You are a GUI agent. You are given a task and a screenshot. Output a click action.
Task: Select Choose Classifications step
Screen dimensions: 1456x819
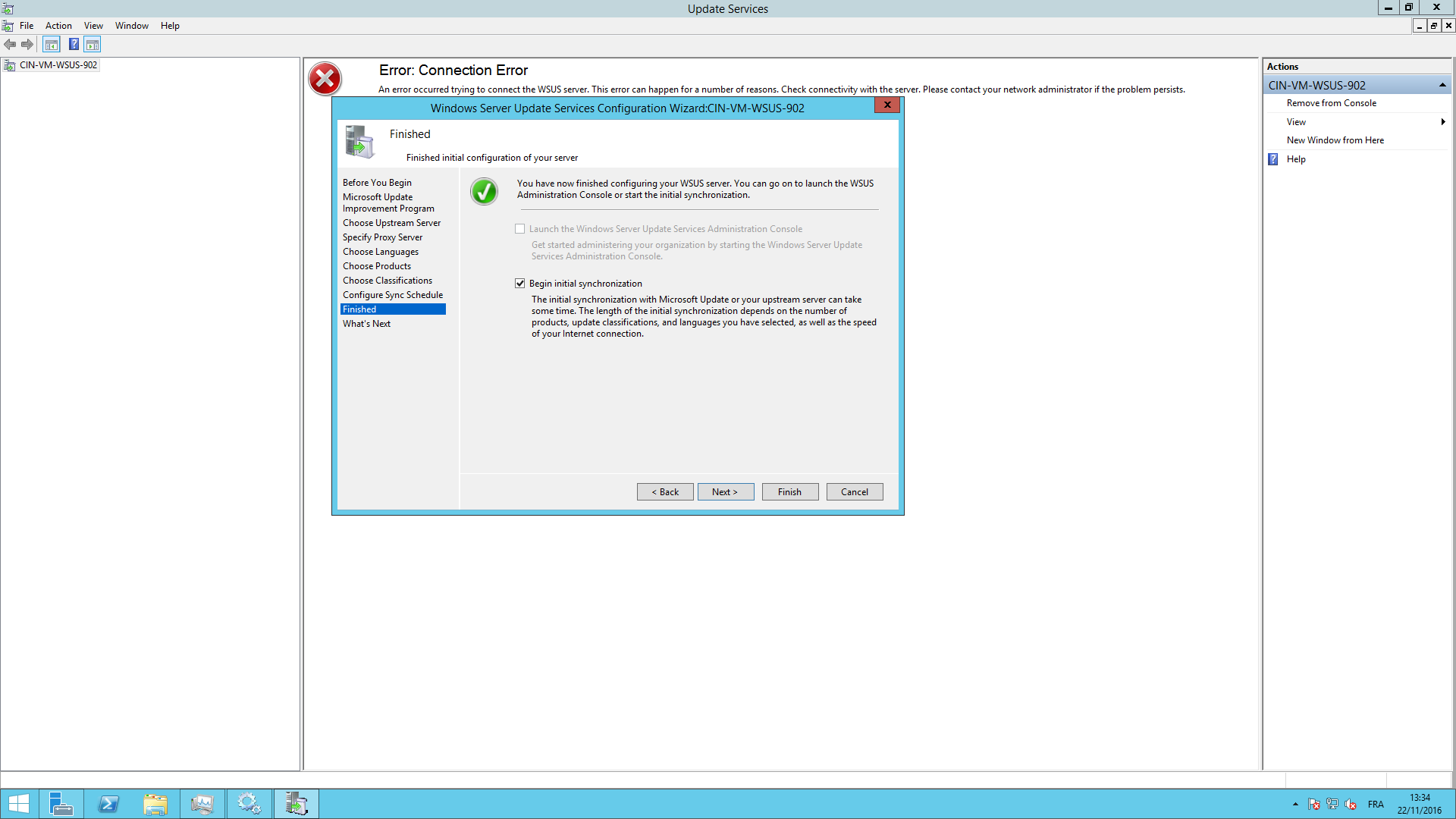(388, 281)
